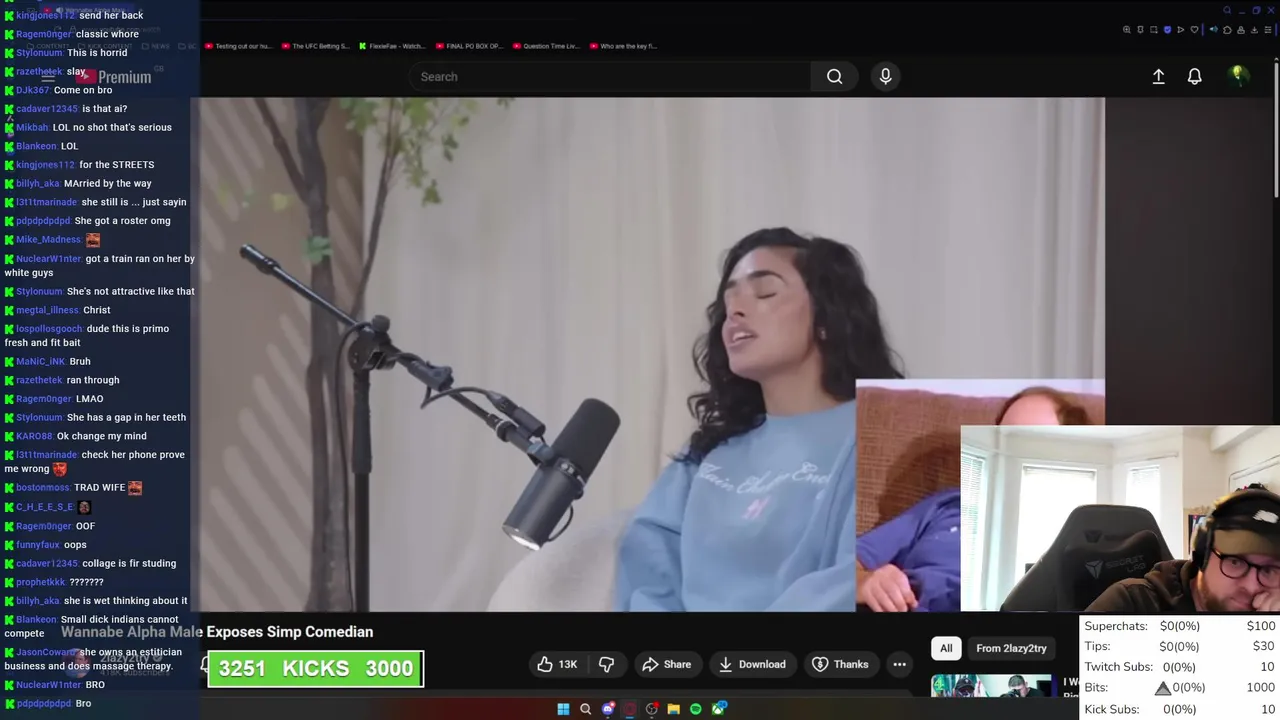Open the Xbox app taskbar icon

[x=719, y=709]
